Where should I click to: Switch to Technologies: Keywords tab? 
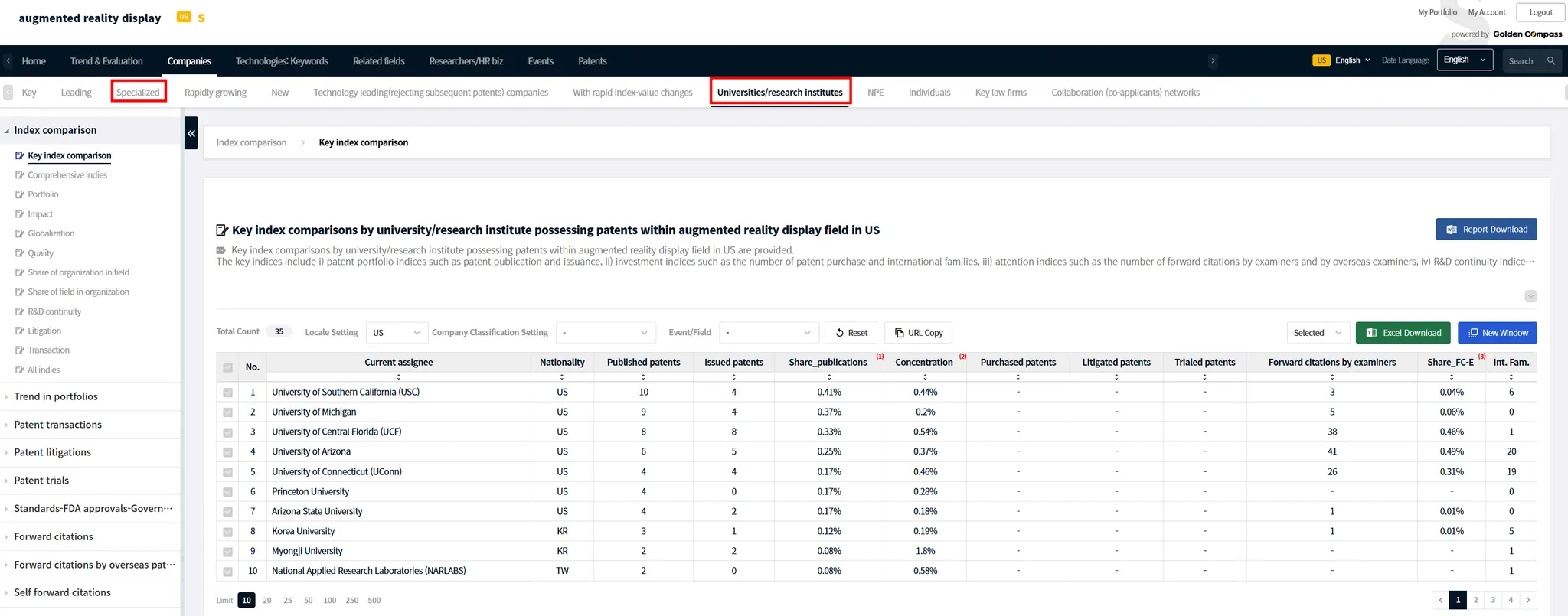tap(282, 61)
